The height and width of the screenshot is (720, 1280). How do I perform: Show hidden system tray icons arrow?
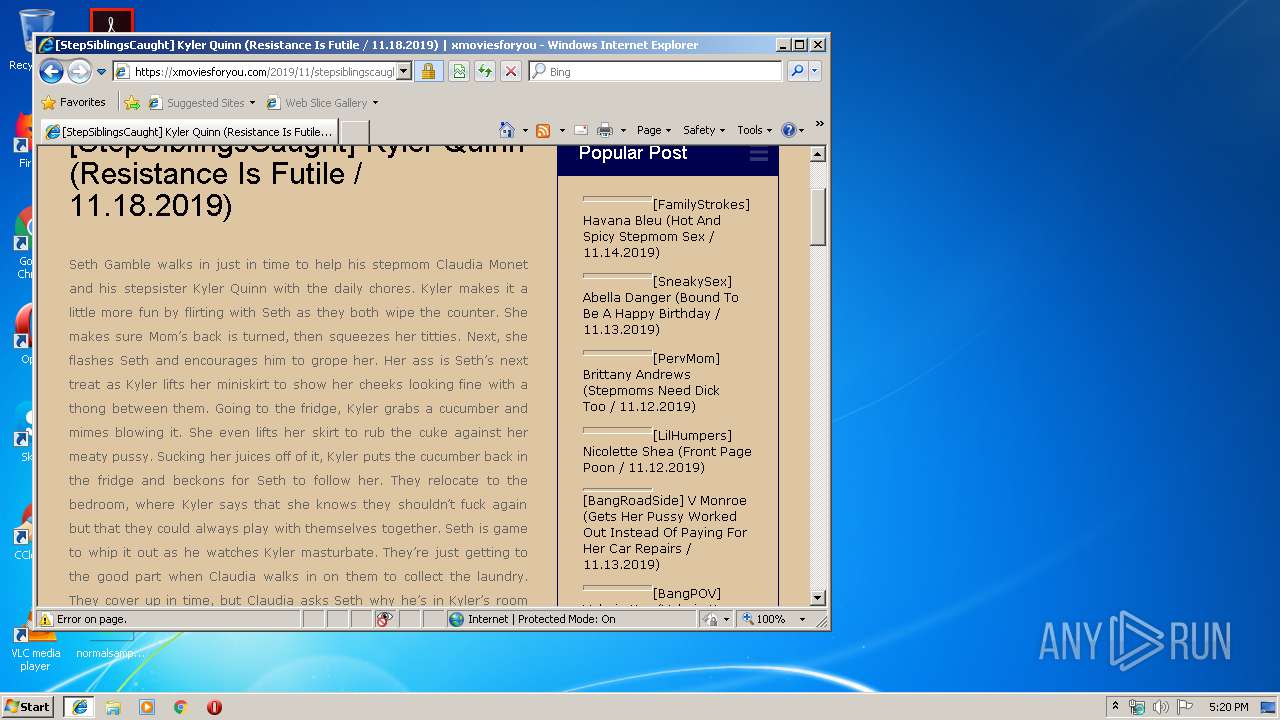pos(1116,706)
